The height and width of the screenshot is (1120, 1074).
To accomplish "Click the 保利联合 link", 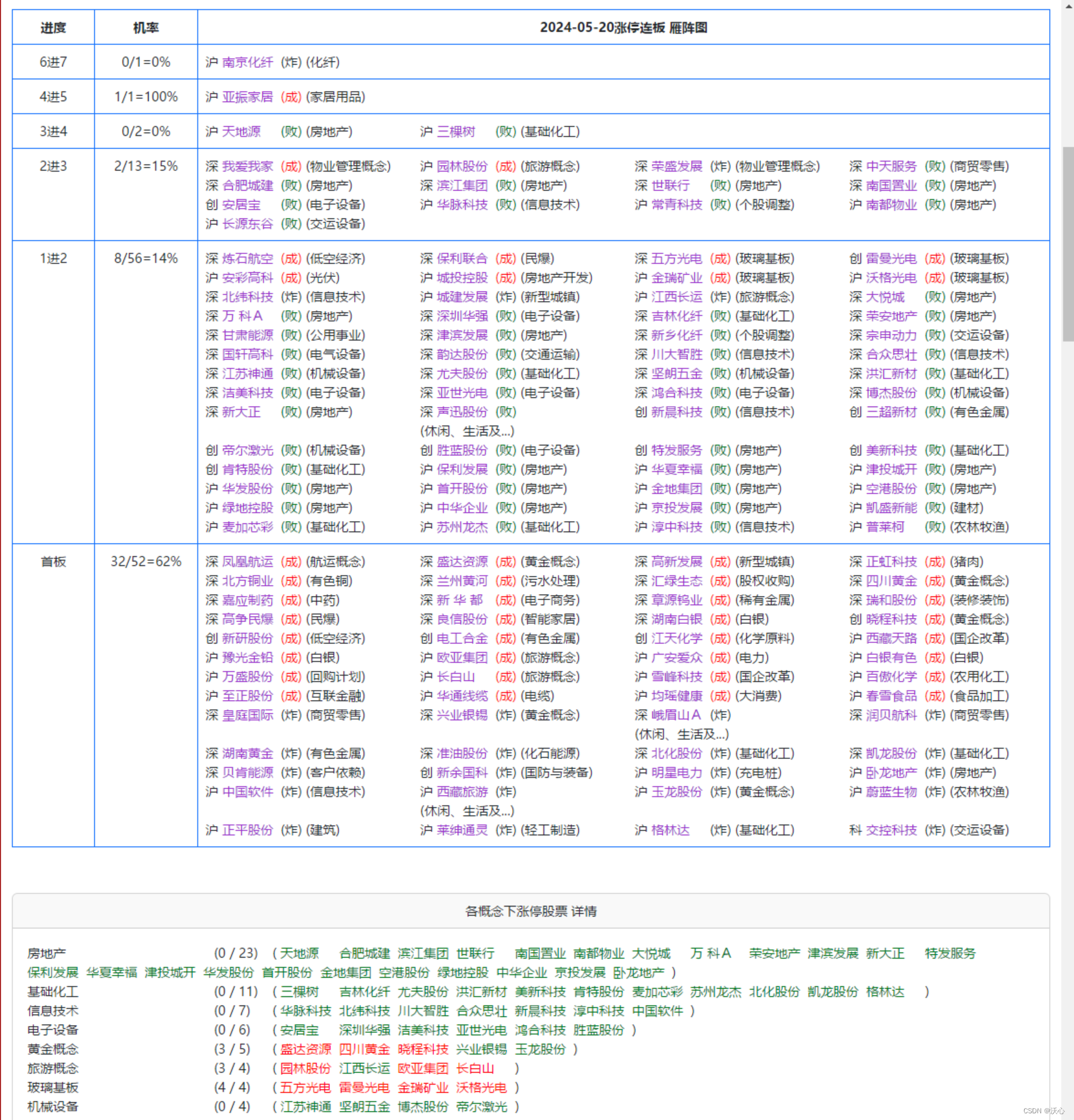I will (x=462, y=259).
